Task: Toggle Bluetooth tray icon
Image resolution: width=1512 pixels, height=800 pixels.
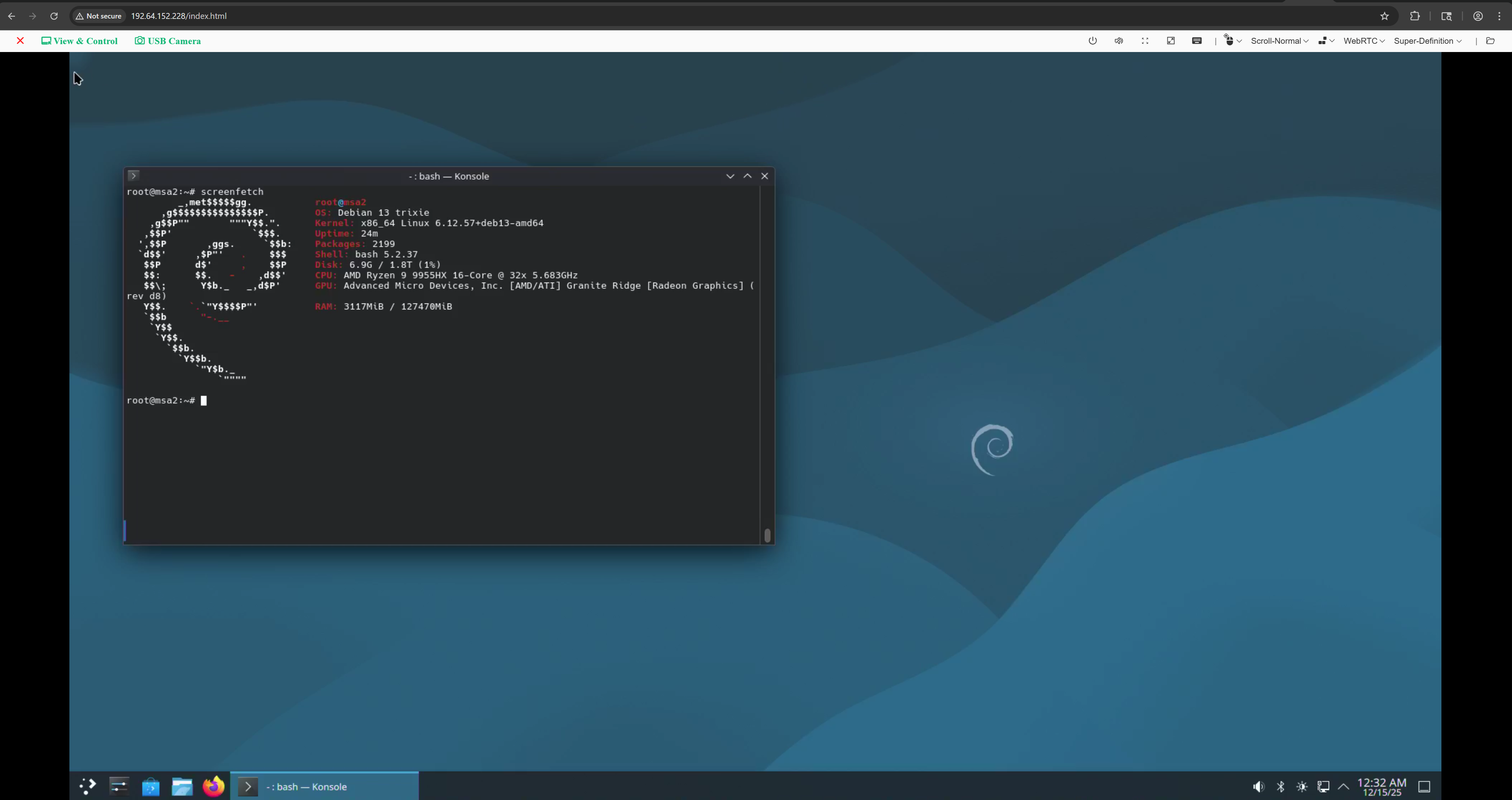Action: 1280,787
